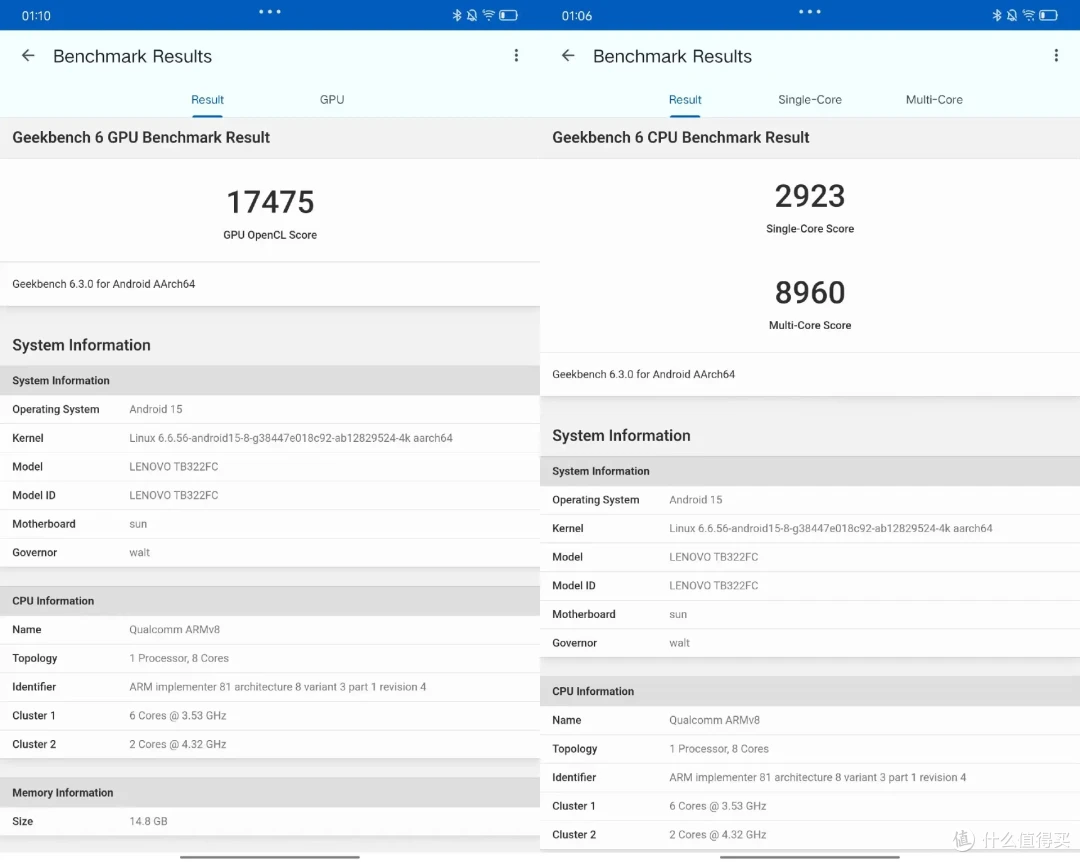The height and width of the screenshot is (862, 1080).
Task: Tap the Wi-Fi icon in left status bar
Action: [489, 15]
